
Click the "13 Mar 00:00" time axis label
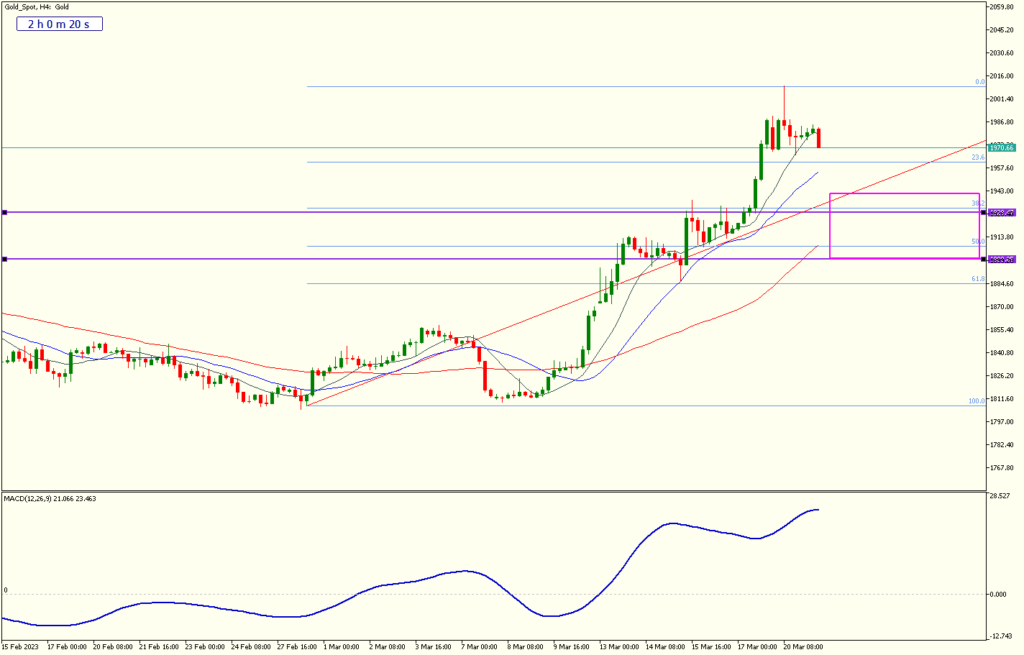[617, 647]
